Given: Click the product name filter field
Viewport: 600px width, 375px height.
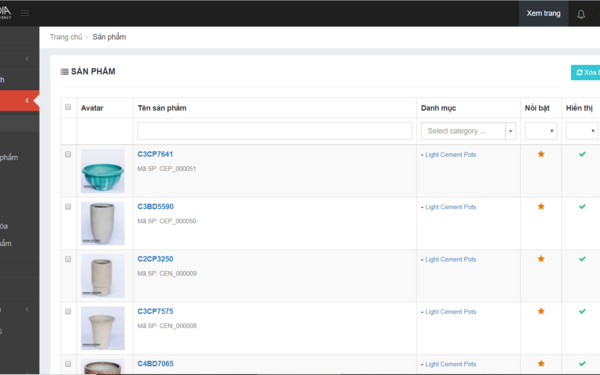Looking at the screenshot, I should coord(275,131).
